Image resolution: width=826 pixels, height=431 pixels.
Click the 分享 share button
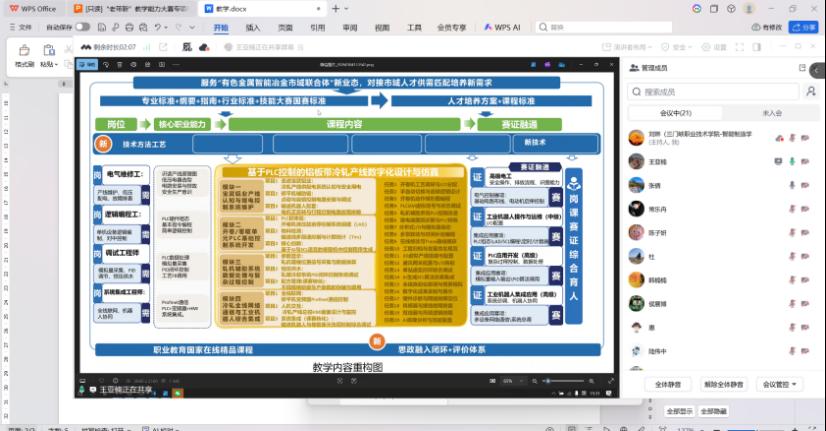click(803, 27)
